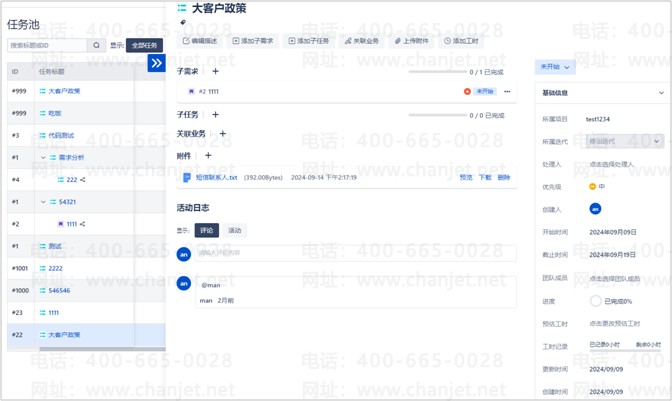Open the three-dot menu for #2 1111
This screenshot has width=672, height=401.
[x=507, y=91]
